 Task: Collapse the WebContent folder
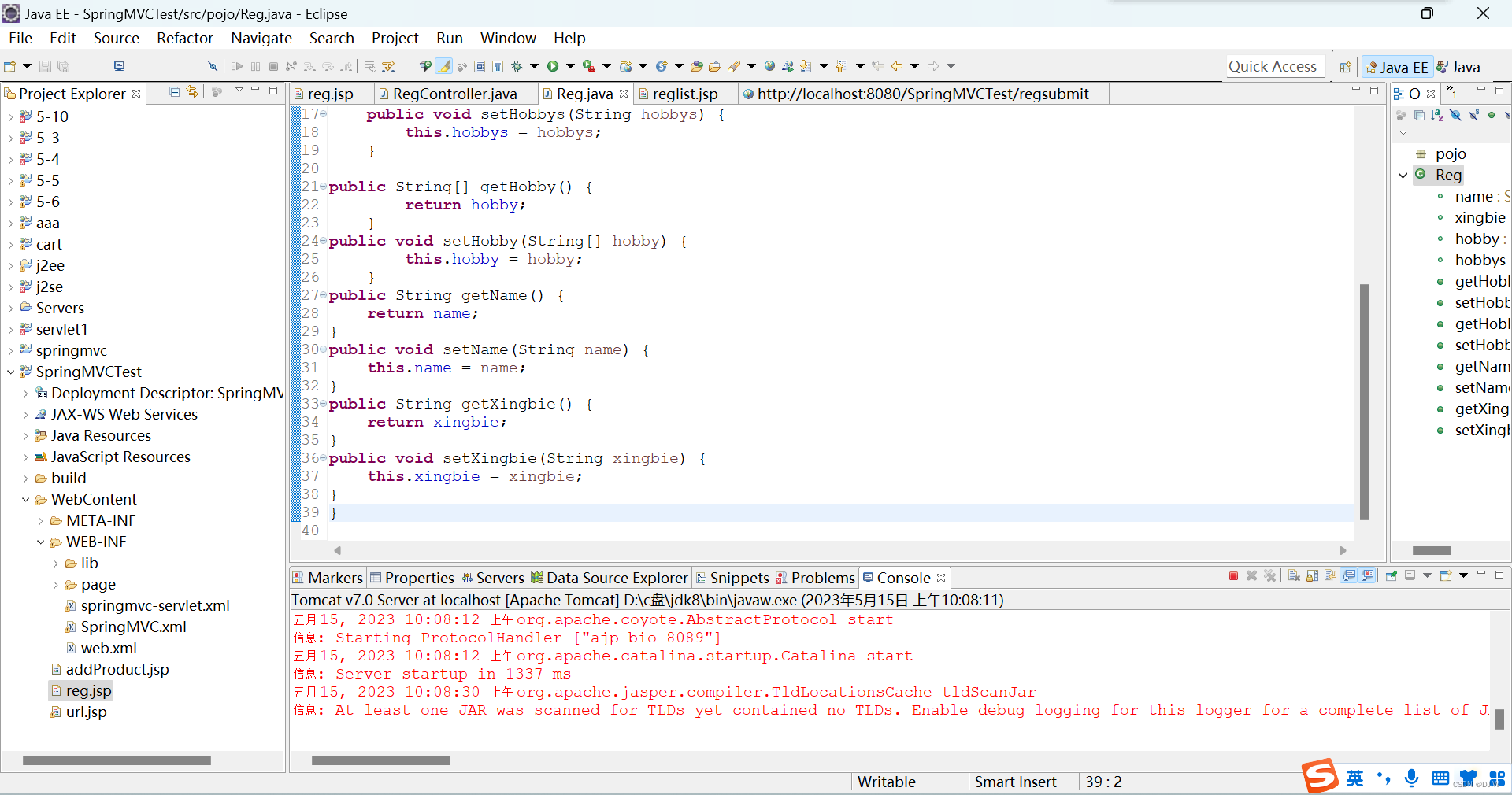pyautogui.click(x=25, y=500)
